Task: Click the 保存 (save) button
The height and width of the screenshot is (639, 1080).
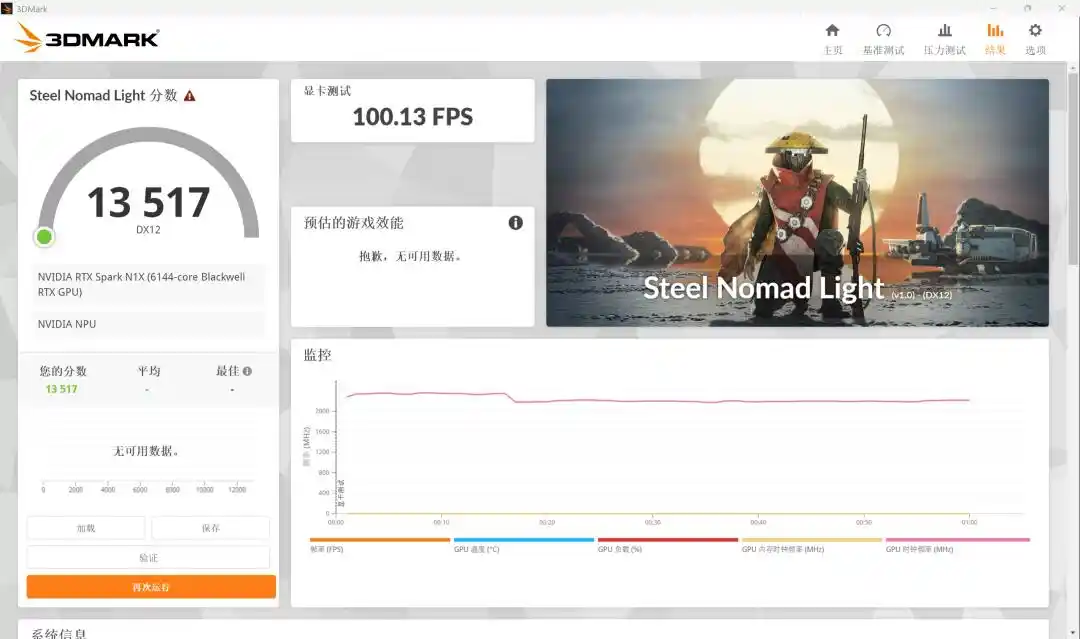Action: (x=210, y=528)
